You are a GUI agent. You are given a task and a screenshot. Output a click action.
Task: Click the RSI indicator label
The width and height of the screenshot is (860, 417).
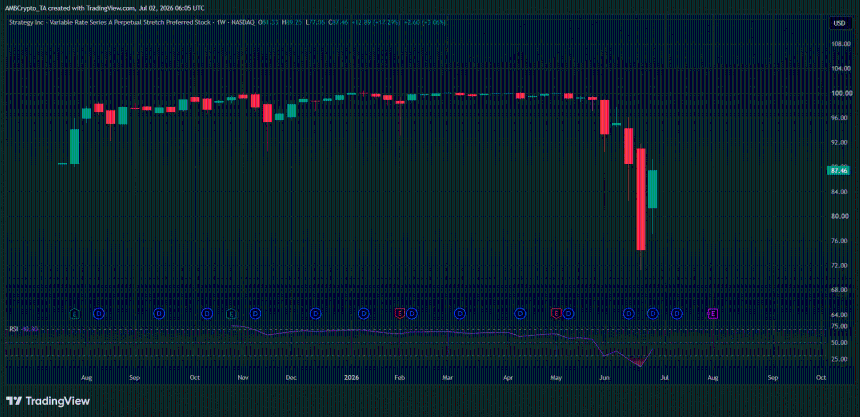pyautogui.click(x=13, y=329)
